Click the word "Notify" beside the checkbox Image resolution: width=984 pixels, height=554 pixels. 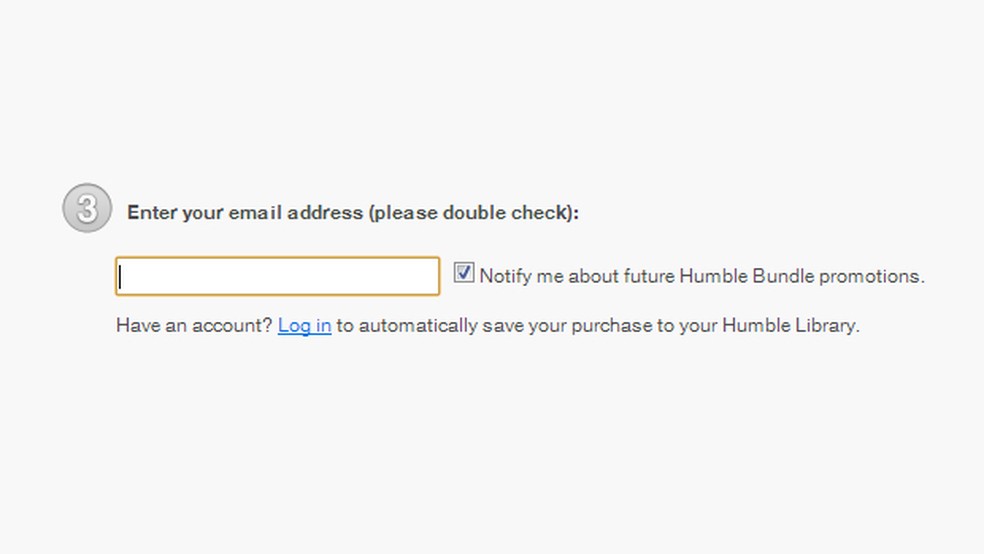[x=505, y=276]
